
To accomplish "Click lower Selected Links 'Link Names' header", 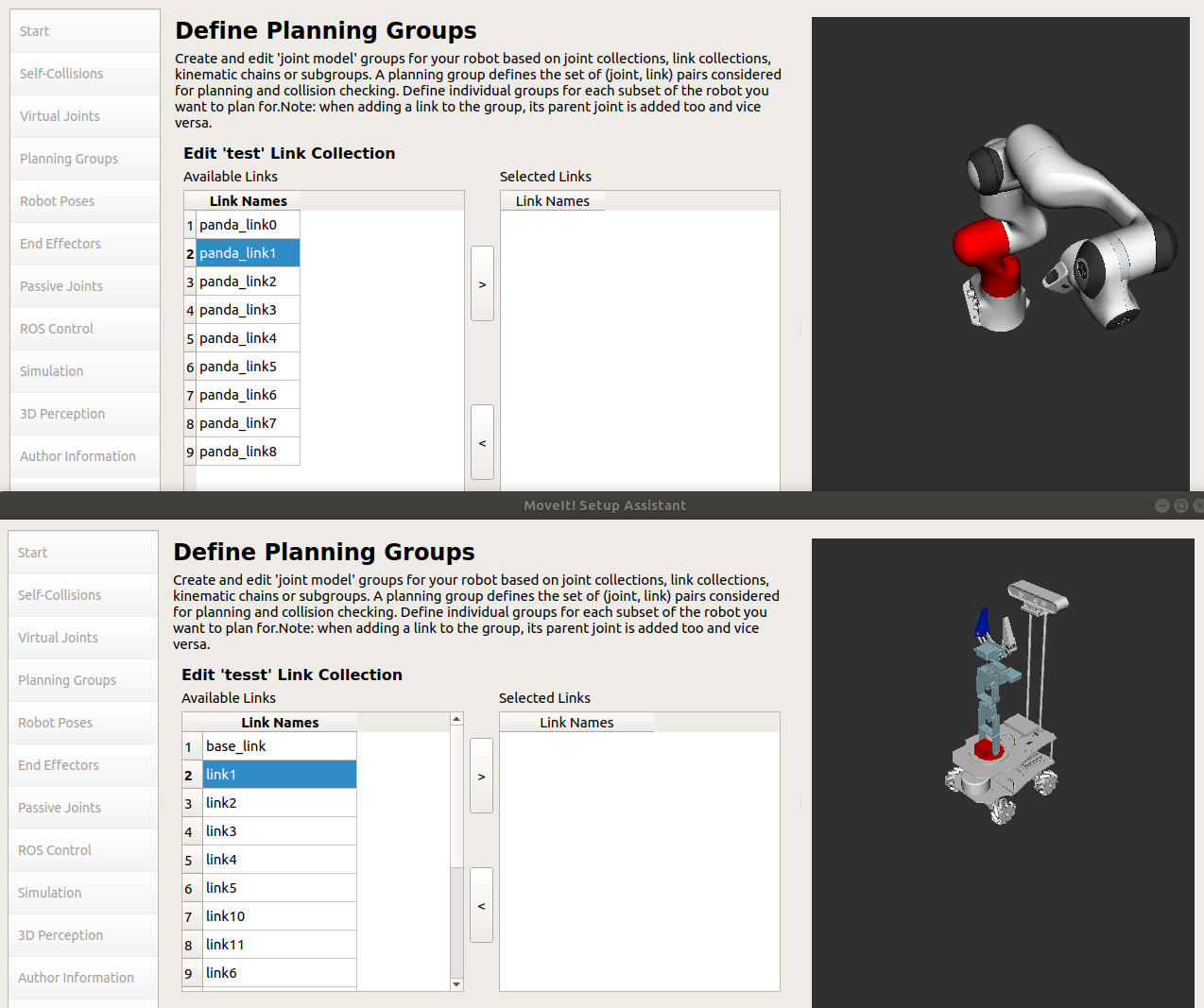I will tap(576, 723).
